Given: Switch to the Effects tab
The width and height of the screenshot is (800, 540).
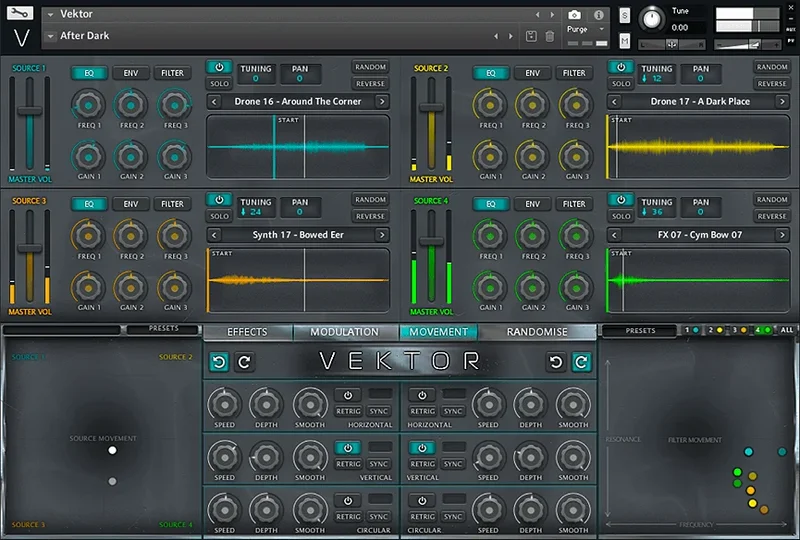Looking at the screenshot, I should click(x=247, y=332).
